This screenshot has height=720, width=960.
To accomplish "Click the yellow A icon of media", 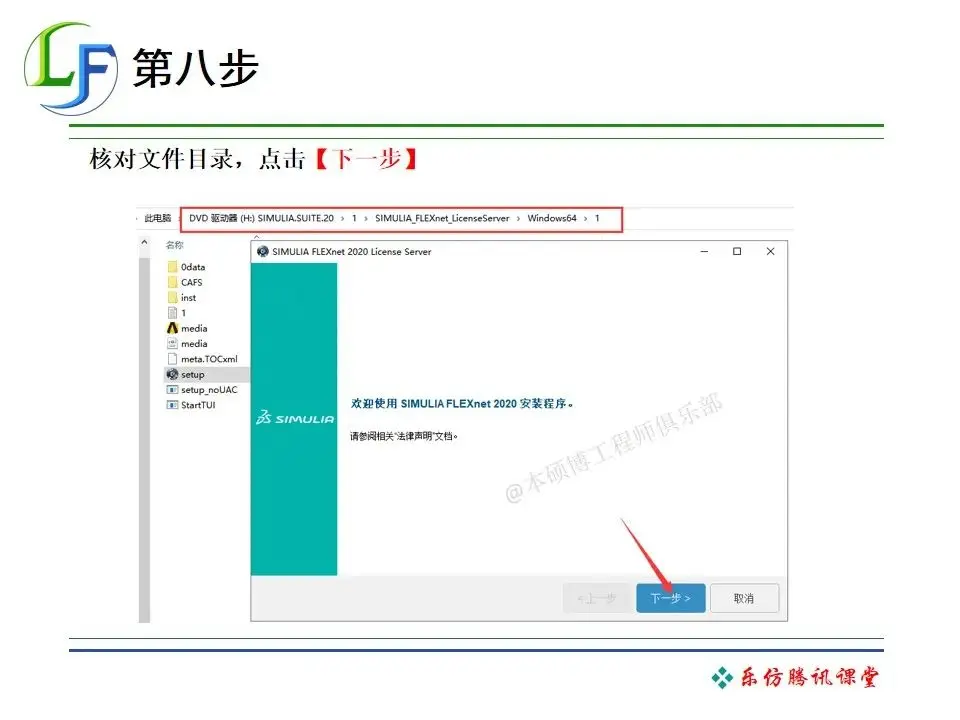I will point(173,328).
